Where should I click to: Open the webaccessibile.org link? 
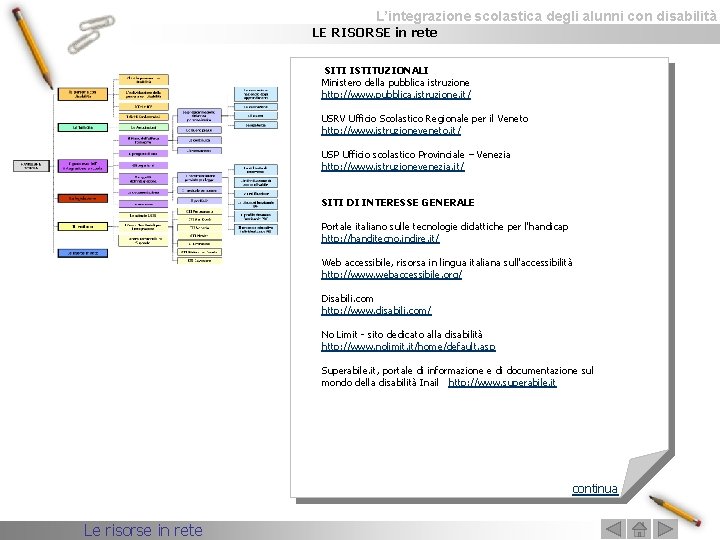pos(391,275)
